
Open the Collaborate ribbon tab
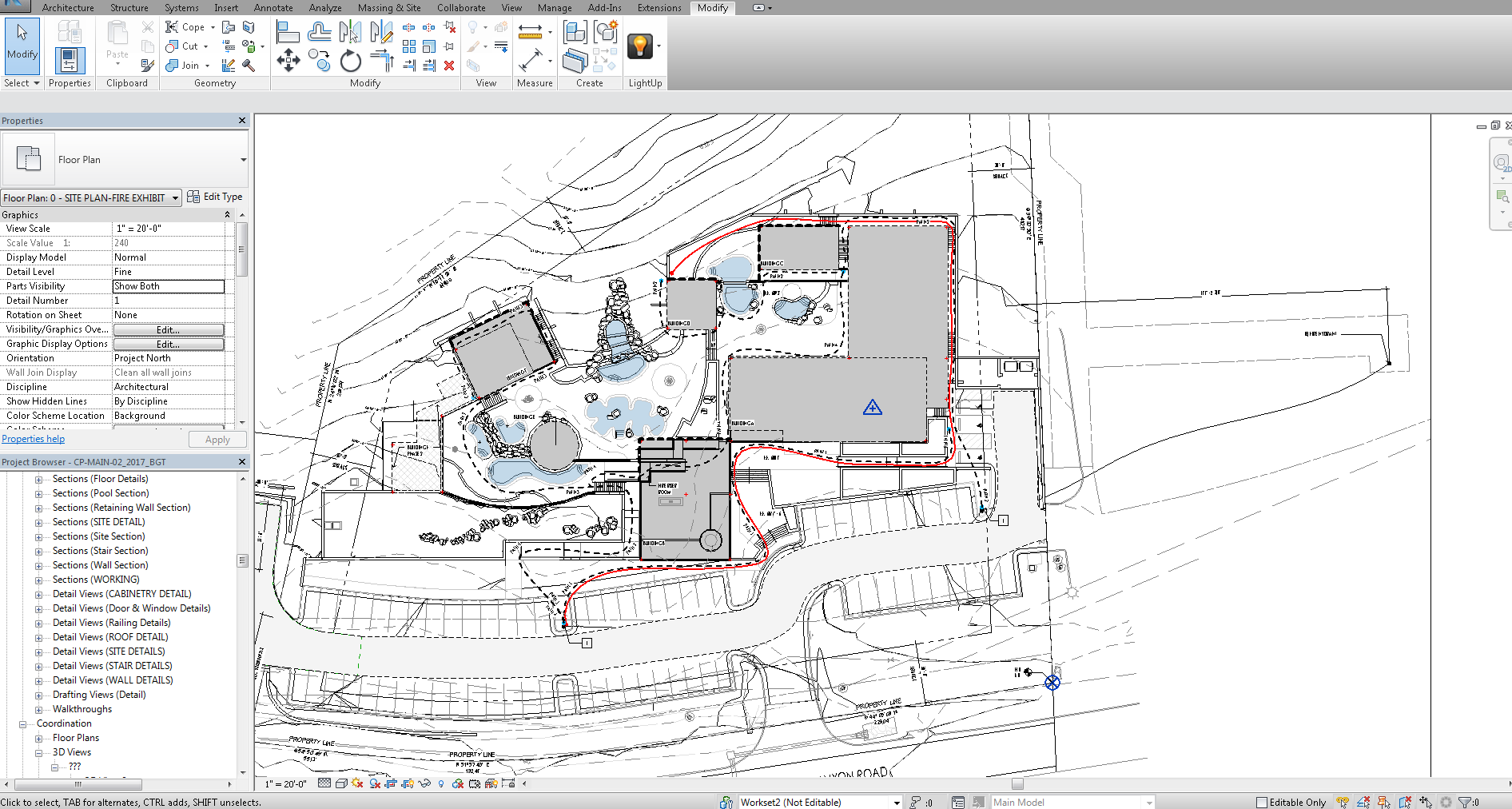coord(461,8)
